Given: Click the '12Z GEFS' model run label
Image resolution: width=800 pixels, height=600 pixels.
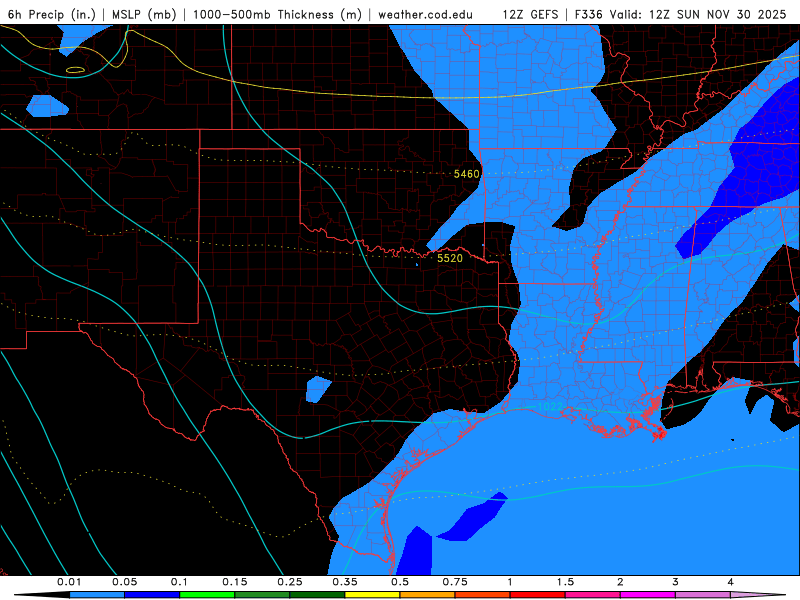Looking at the screenshot, I should pyautogui.click(x=531, y=14).
